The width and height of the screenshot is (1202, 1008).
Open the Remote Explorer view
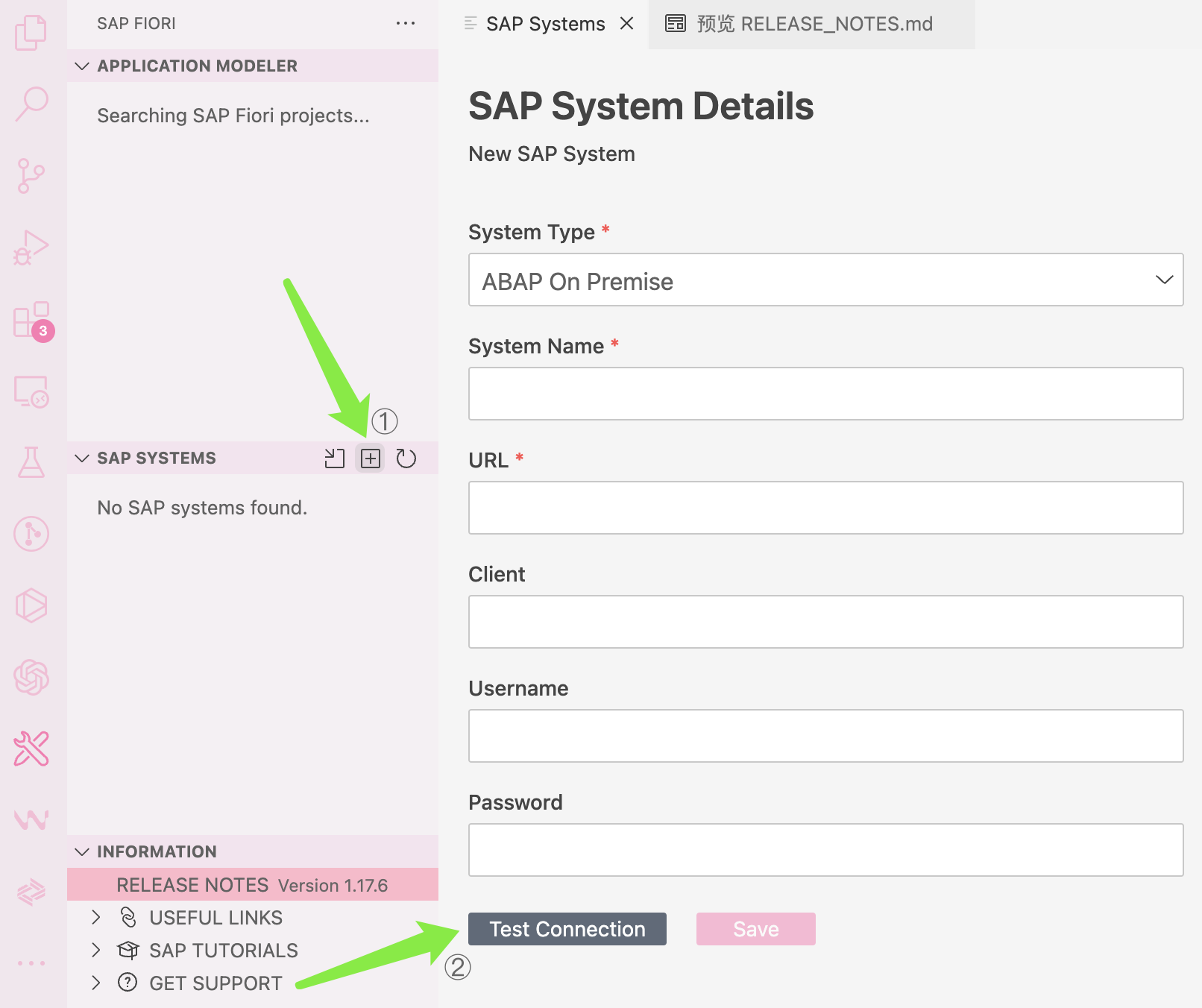click(x=31, y=391)
